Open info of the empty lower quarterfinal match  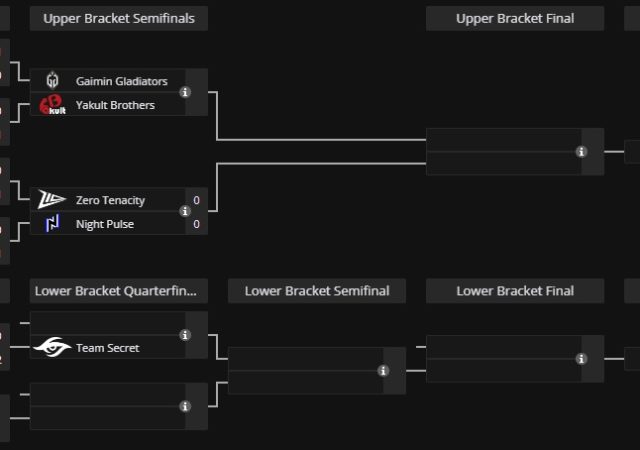185,407
